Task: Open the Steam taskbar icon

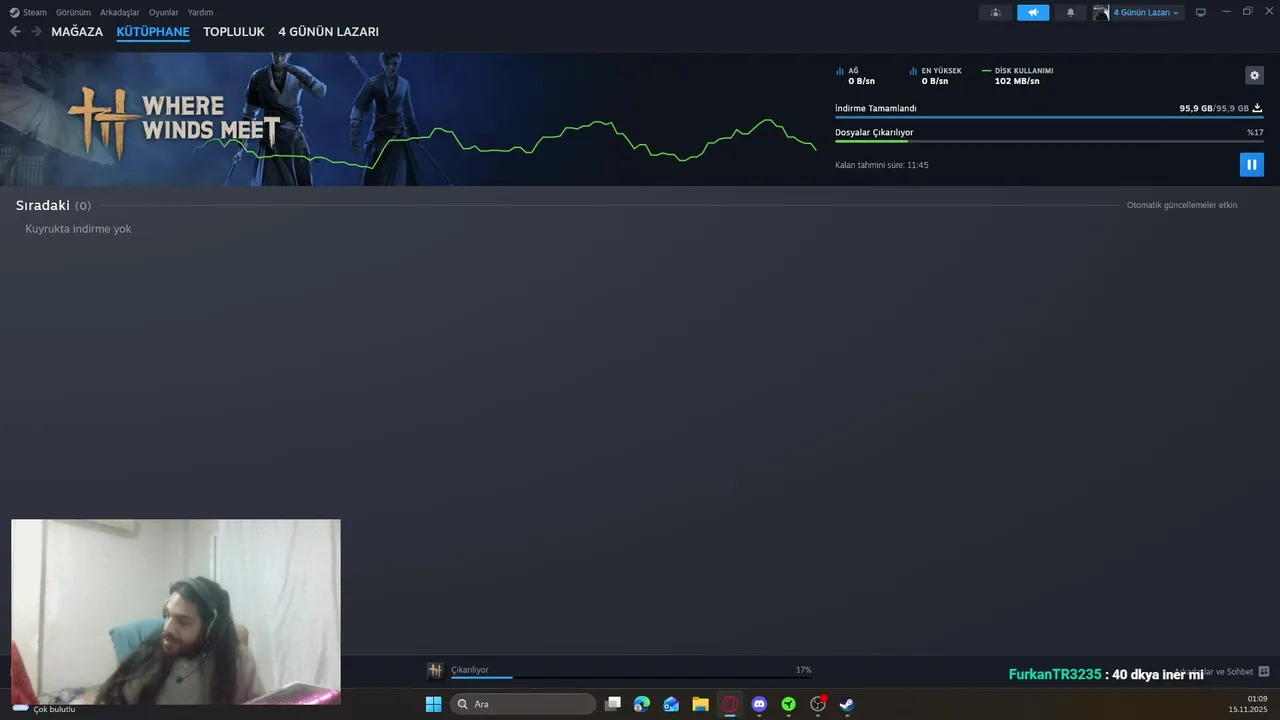Action: 847,704
